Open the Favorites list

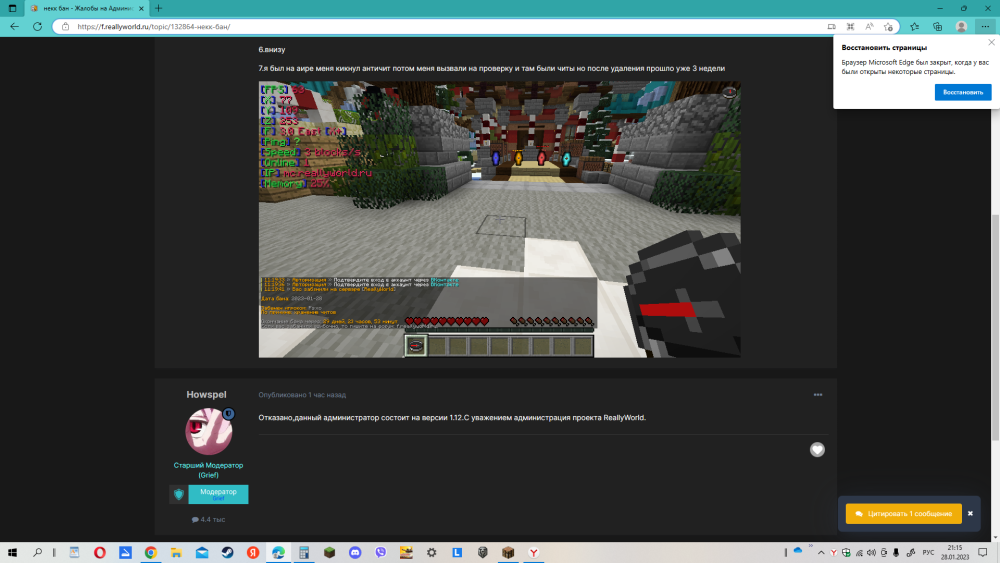[x=915, y=27]
